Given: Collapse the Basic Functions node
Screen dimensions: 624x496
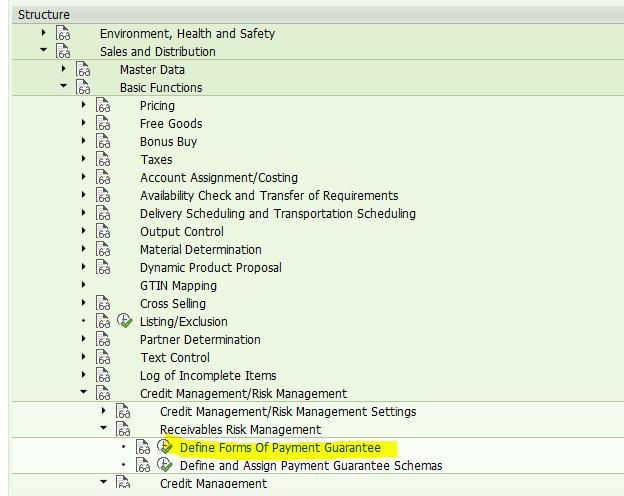Looking at the screenshot, I should pyautogui.click(x=63, y=86).
